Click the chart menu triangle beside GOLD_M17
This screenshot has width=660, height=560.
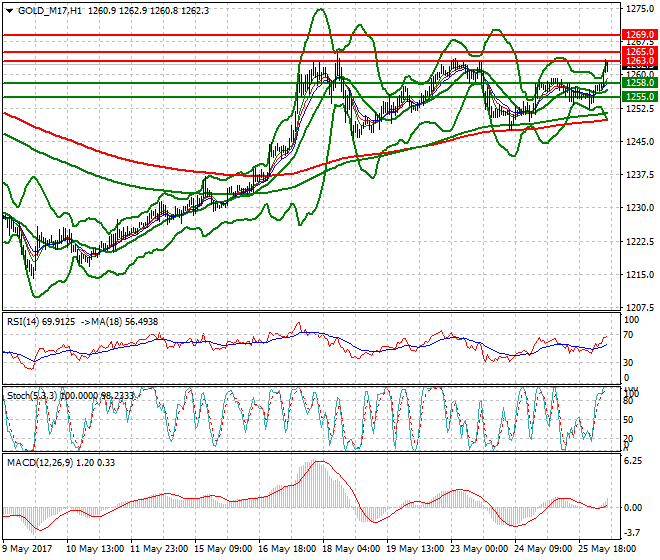9,11
